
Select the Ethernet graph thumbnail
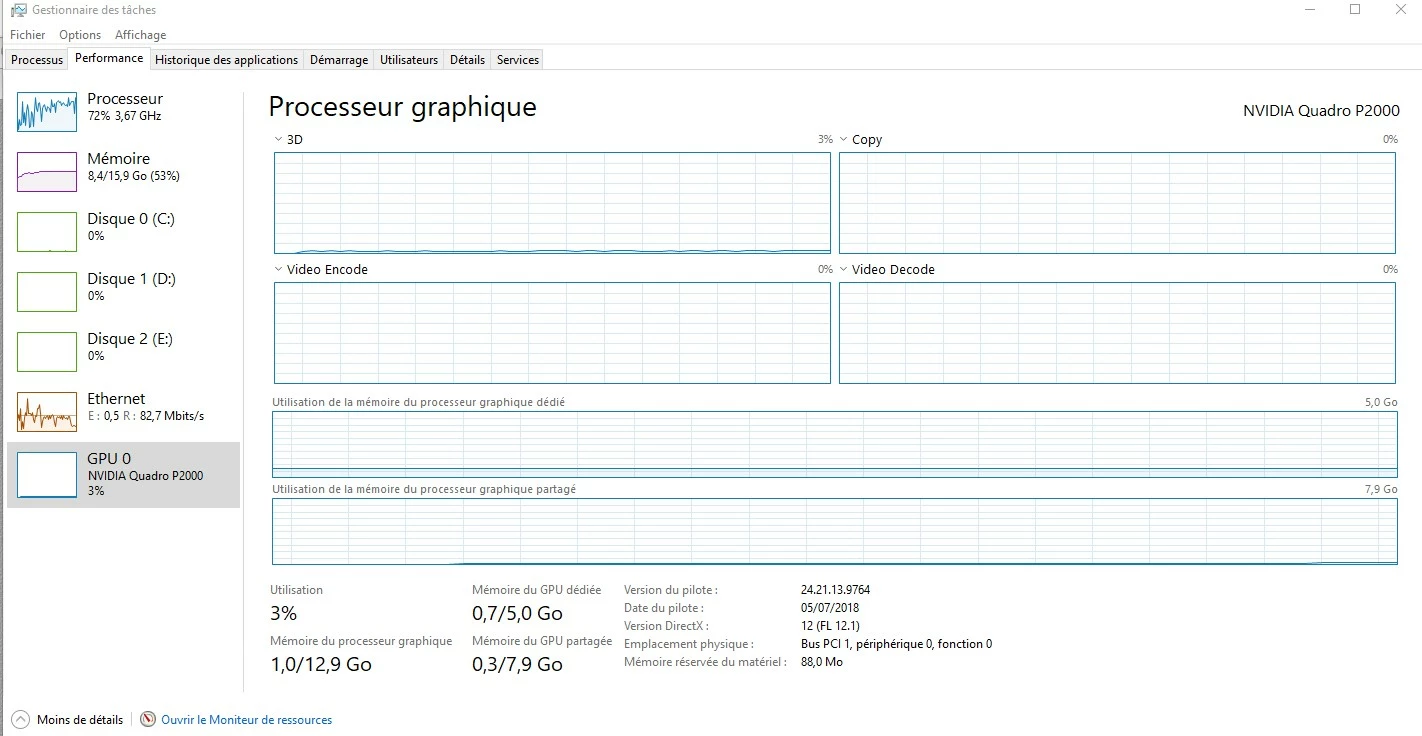tap(47, 412)
